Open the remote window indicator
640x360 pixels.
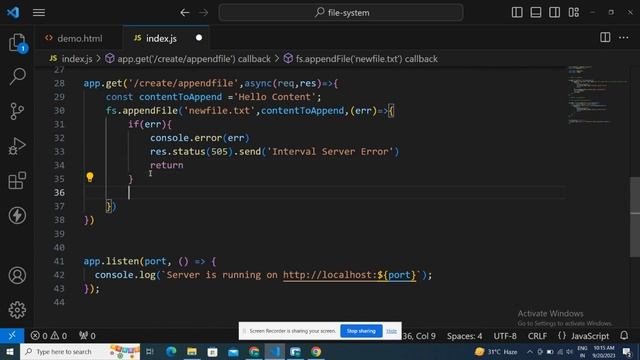tap(12, 336)
